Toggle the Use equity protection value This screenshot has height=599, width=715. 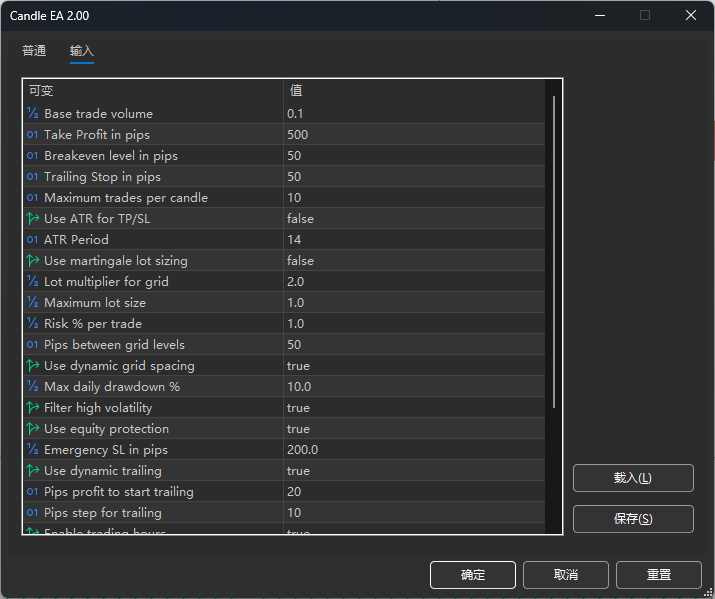298,429
